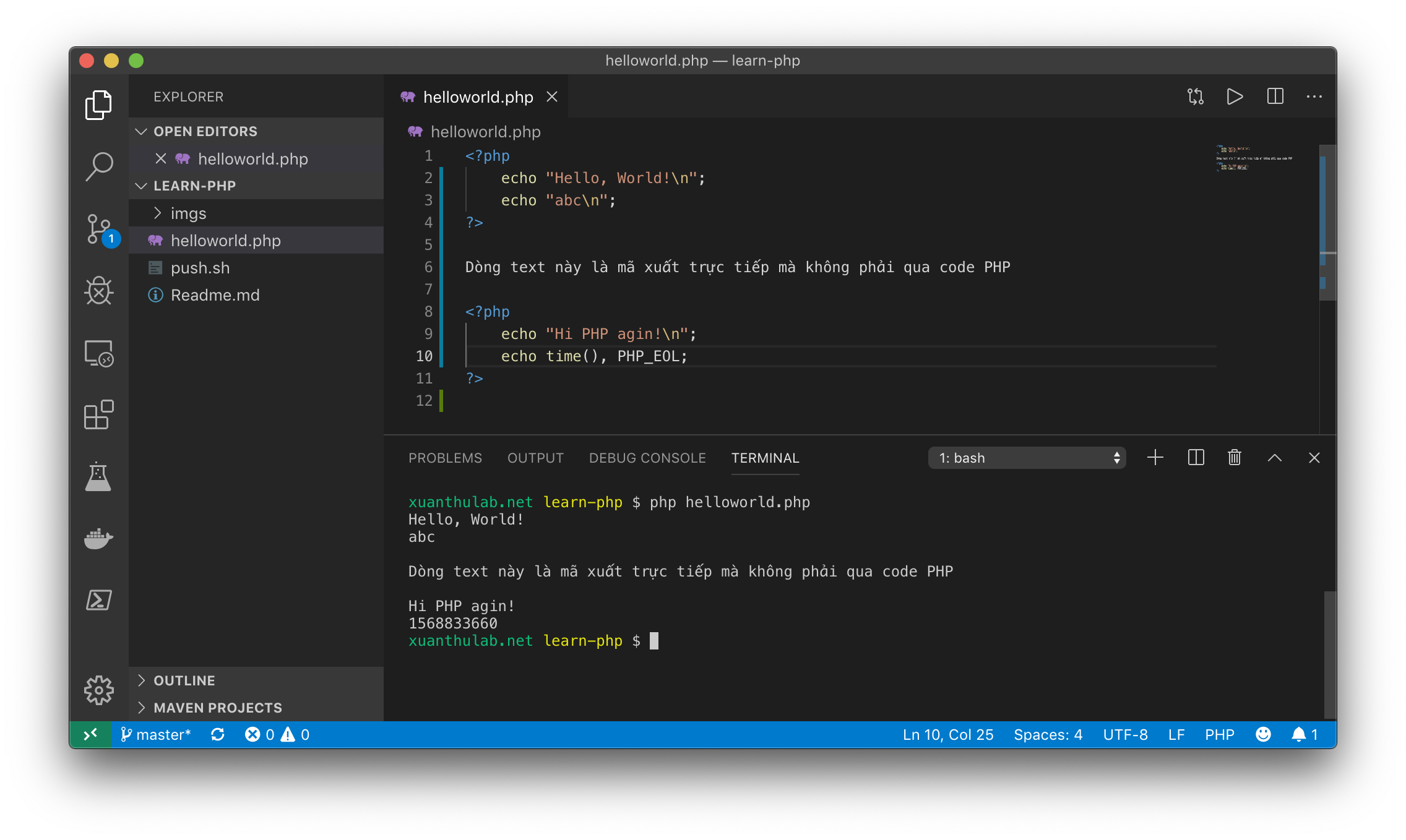The height and width of the screenshot is (840, 1406).
Task: Open the Debug view icon
Action: 98,291
